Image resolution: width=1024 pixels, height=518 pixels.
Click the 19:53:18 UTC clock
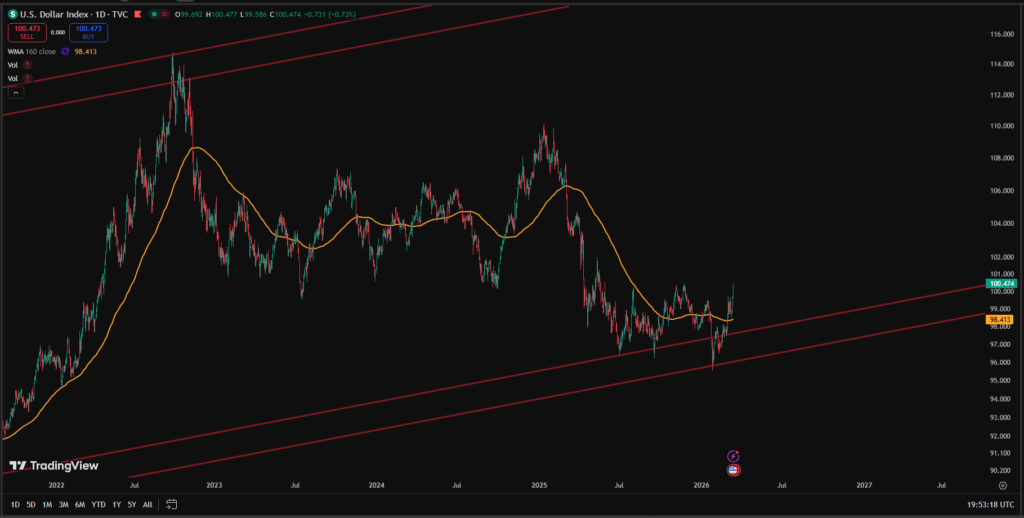[x=989, y=504]
